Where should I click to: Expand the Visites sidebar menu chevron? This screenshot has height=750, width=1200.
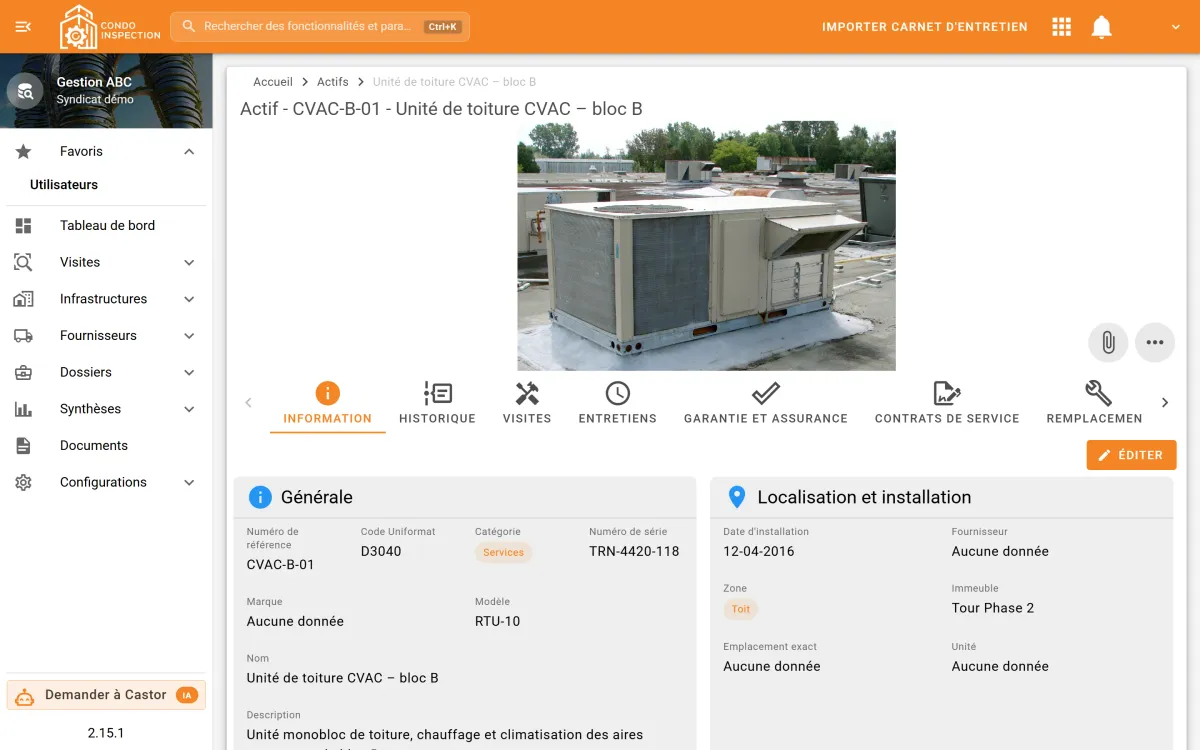pyautogui.click(x=189, y=262)
